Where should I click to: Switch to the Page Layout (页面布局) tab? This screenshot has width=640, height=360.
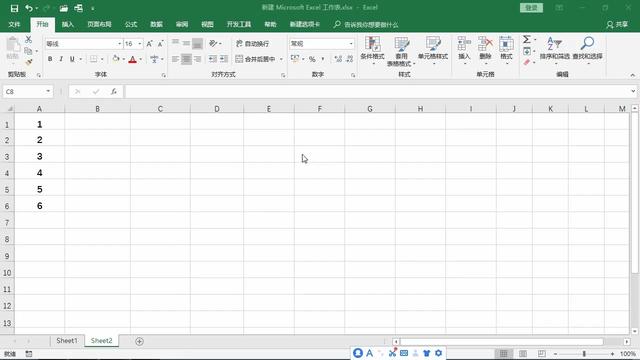[99, 24]
